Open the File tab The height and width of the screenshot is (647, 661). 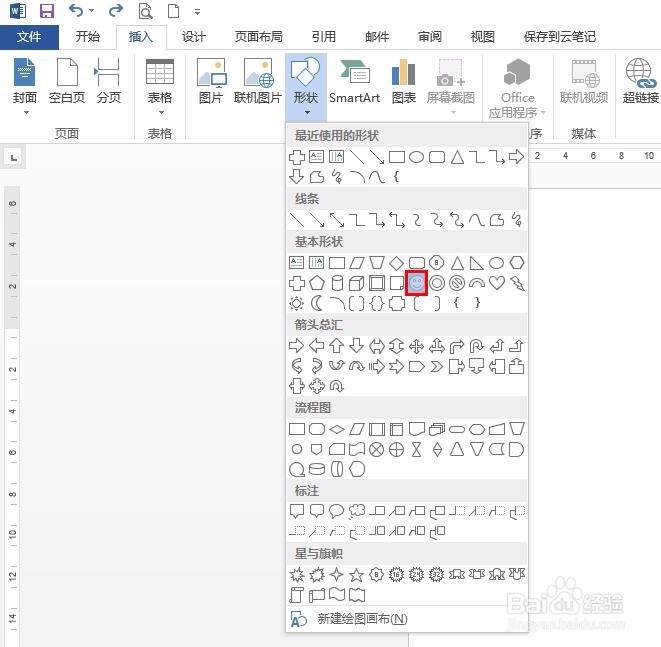click(x=29, y=37)
